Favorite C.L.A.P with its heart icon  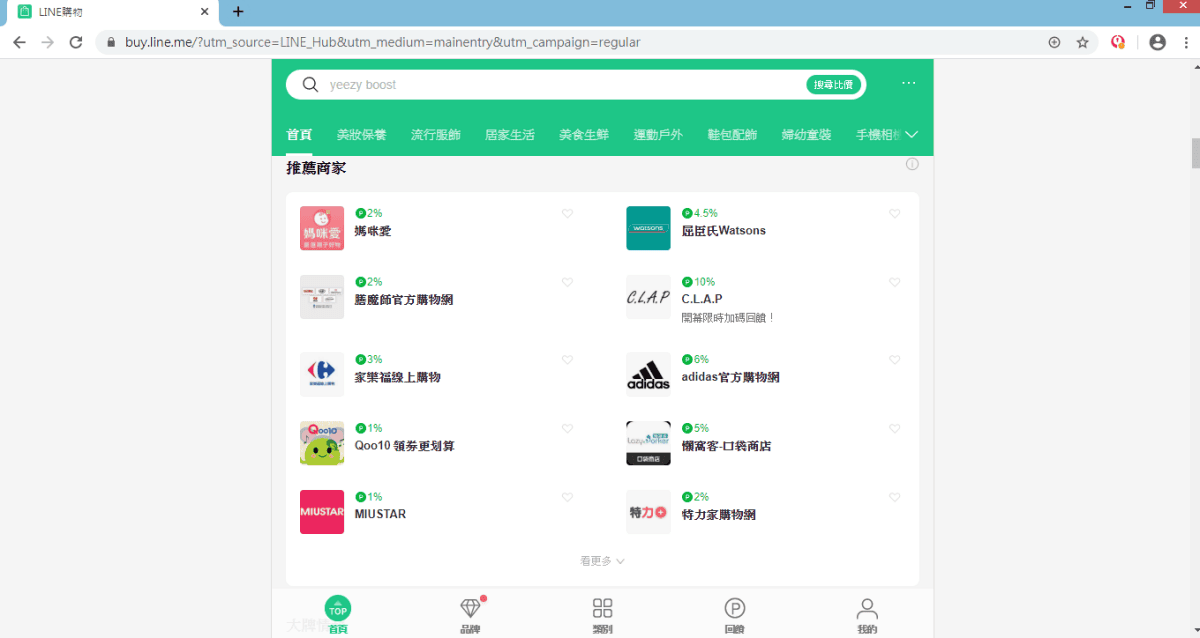pos(895,283)
